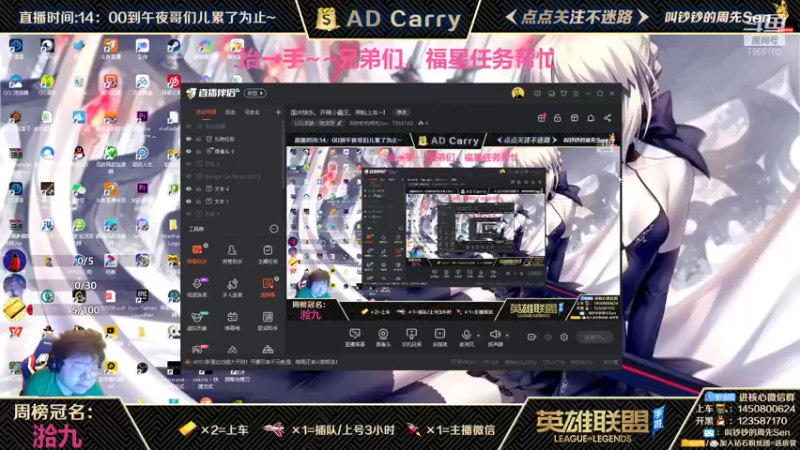The height and width of the screenshot is (450, 800).
Task: Open the hamburger menu in title bar
Action: [576, 93]
